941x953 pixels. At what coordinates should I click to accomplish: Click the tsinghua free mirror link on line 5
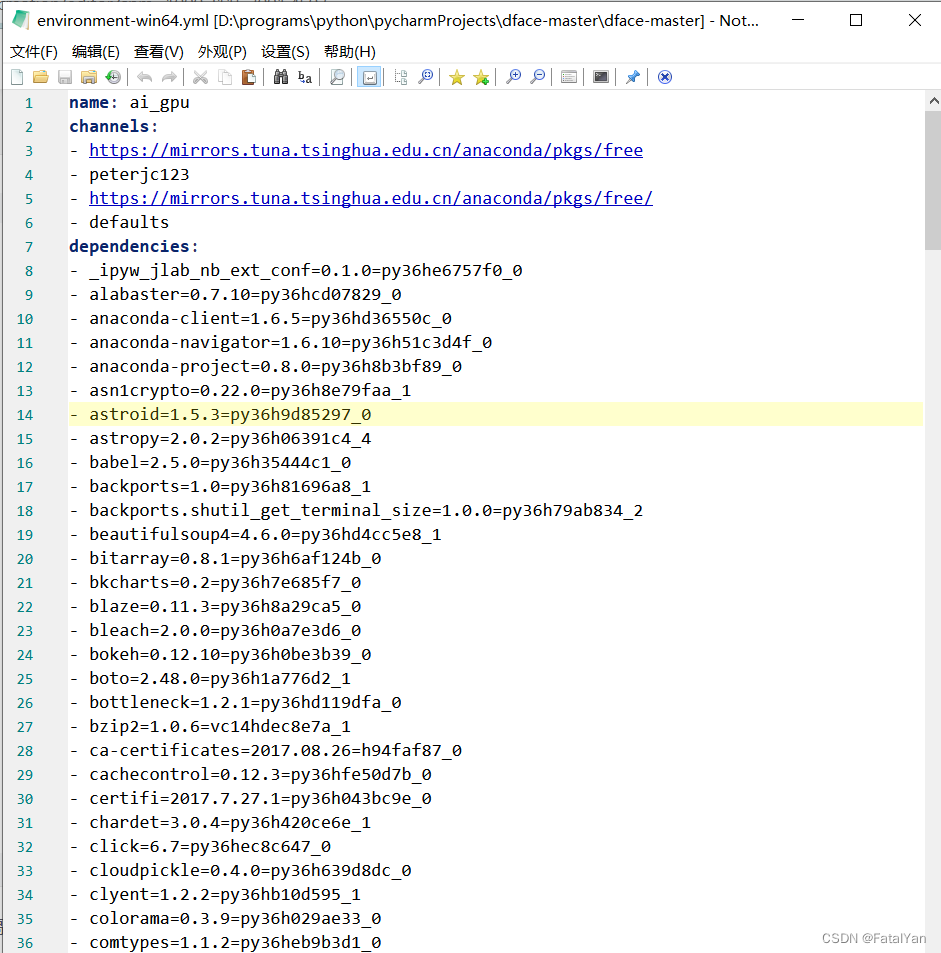[370, 198]
